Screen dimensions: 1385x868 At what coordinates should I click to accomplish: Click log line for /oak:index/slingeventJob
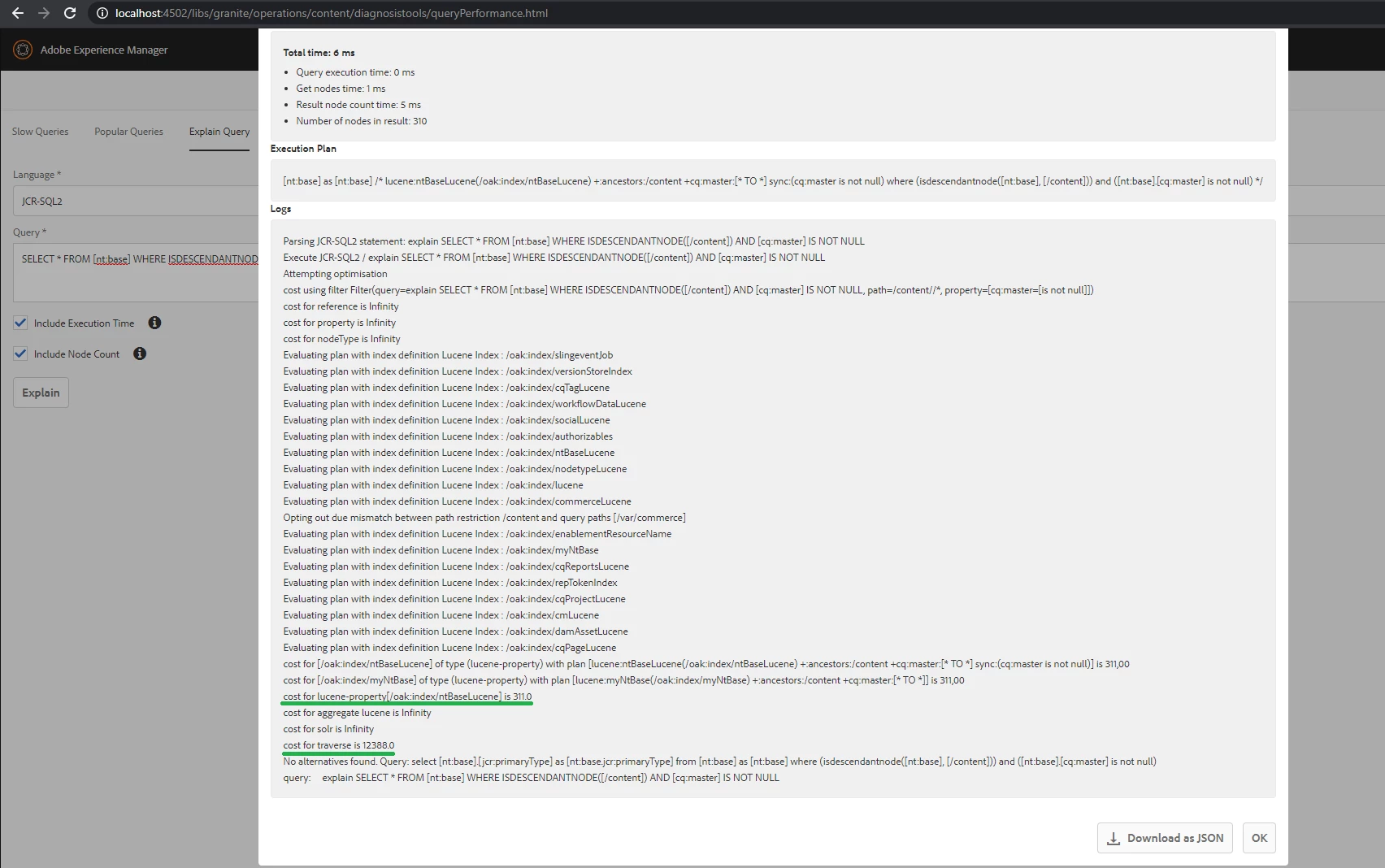coord(448,355)
